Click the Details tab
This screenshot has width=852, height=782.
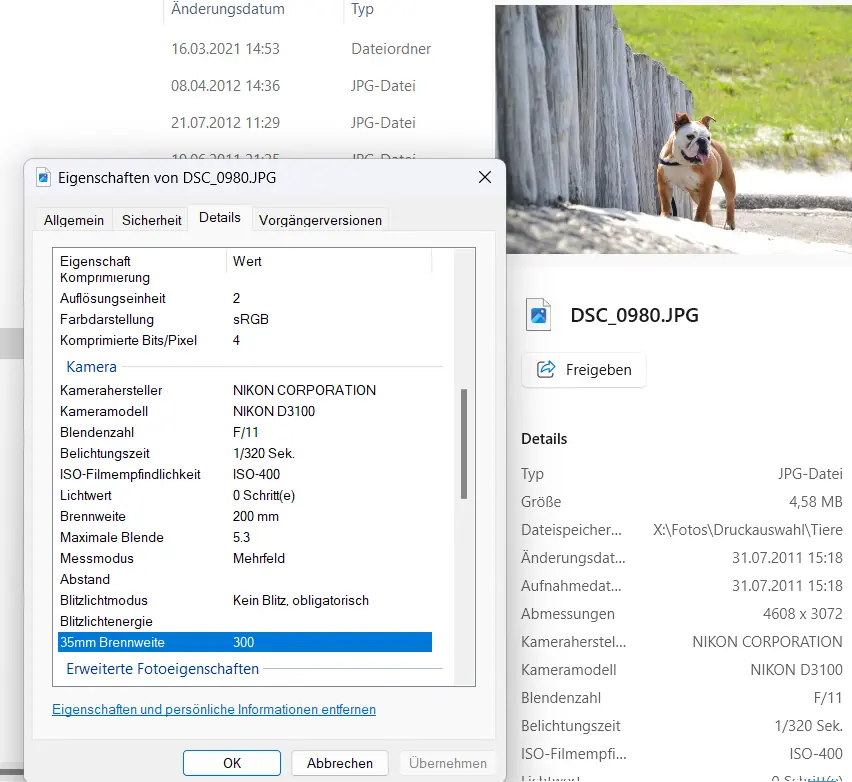pos(220,218)
